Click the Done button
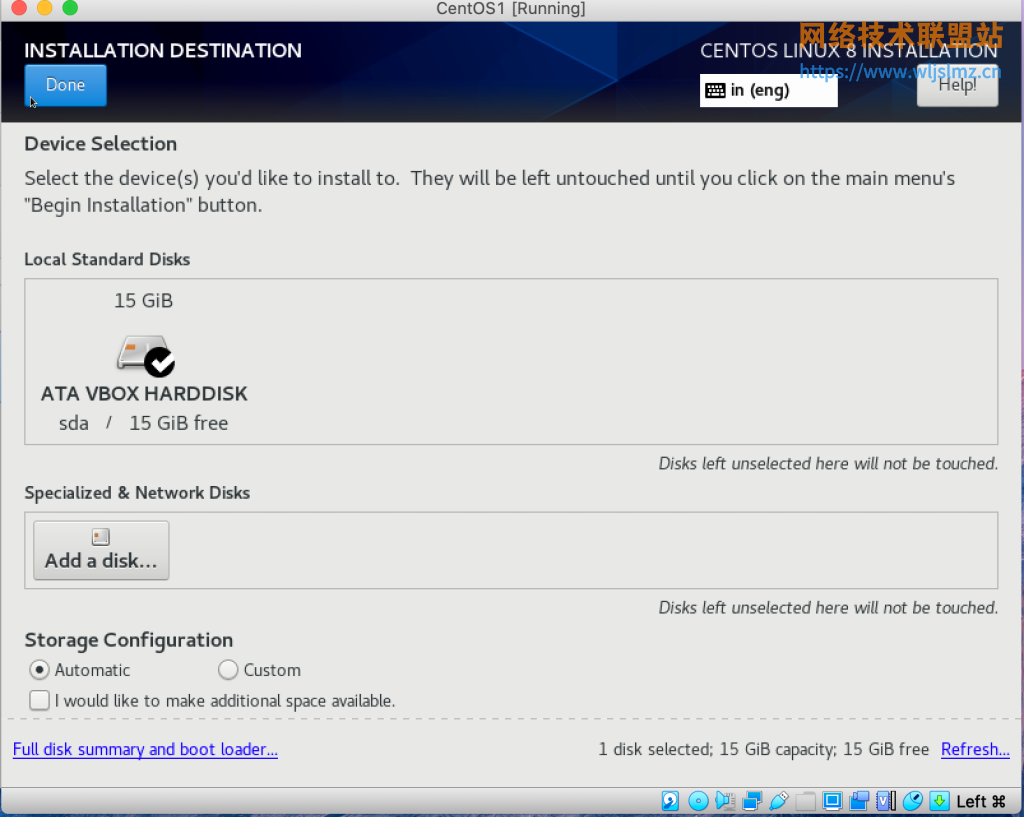Image resolution: width=1024 pixels, height=817 pixels. tap(65, 86)
